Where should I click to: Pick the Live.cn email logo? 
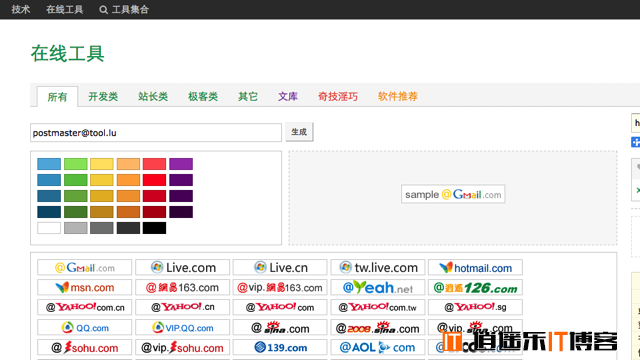(x=280, y=268)
